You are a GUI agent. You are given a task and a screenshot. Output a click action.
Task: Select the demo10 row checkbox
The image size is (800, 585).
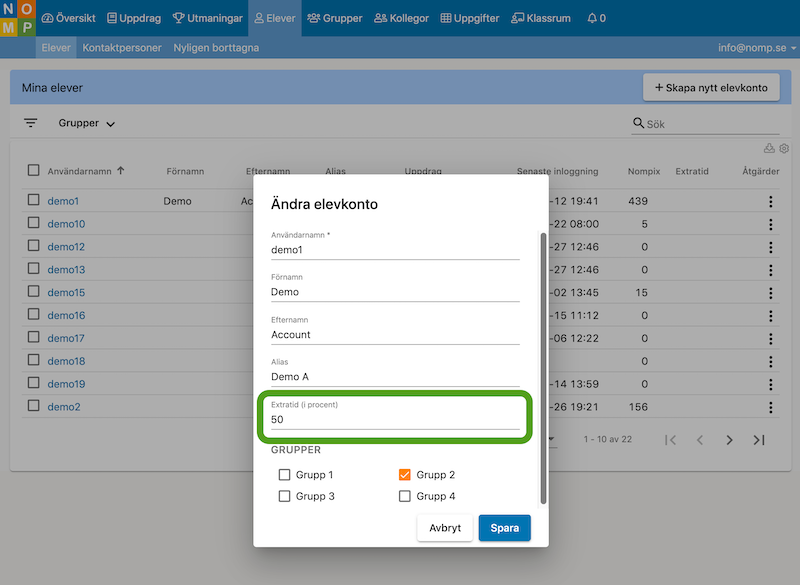[34, 224]
